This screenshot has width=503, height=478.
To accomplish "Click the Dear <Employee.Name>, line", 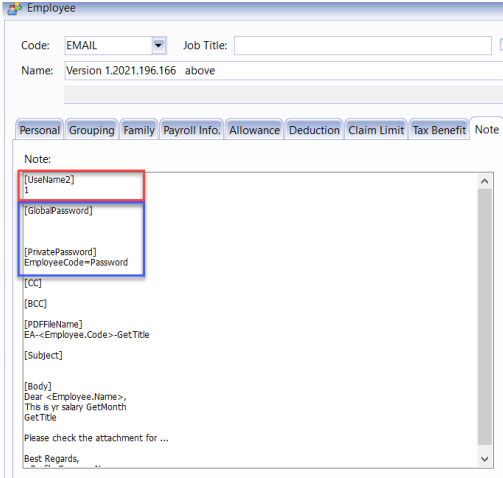I will pos(75,397).
